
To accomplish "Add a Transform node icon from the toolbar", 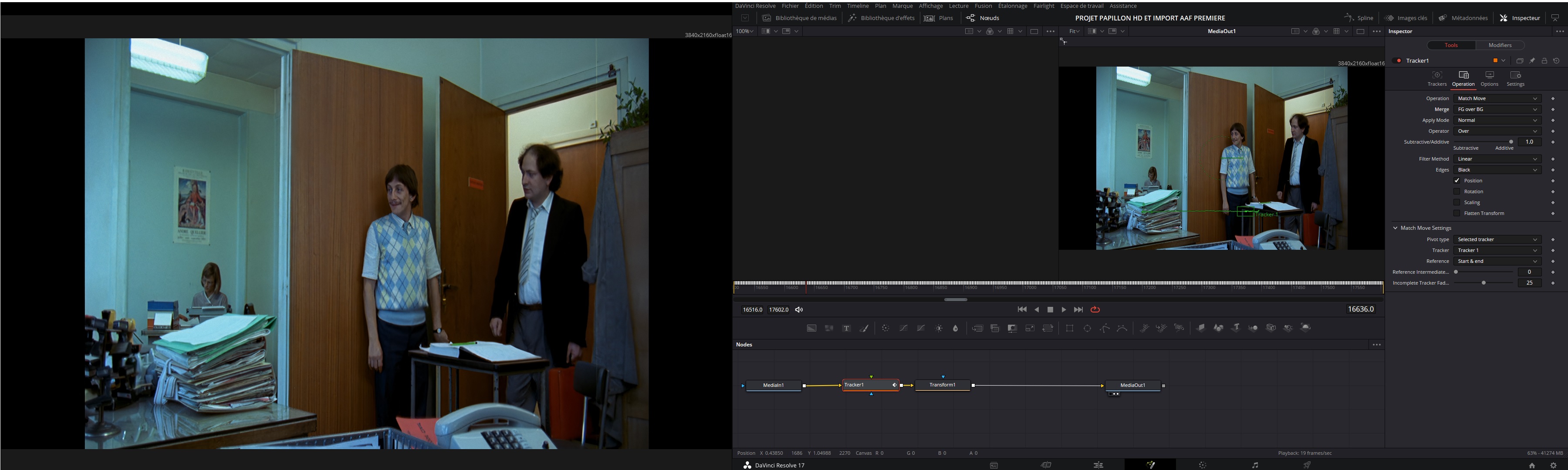I will point(1048,328).
